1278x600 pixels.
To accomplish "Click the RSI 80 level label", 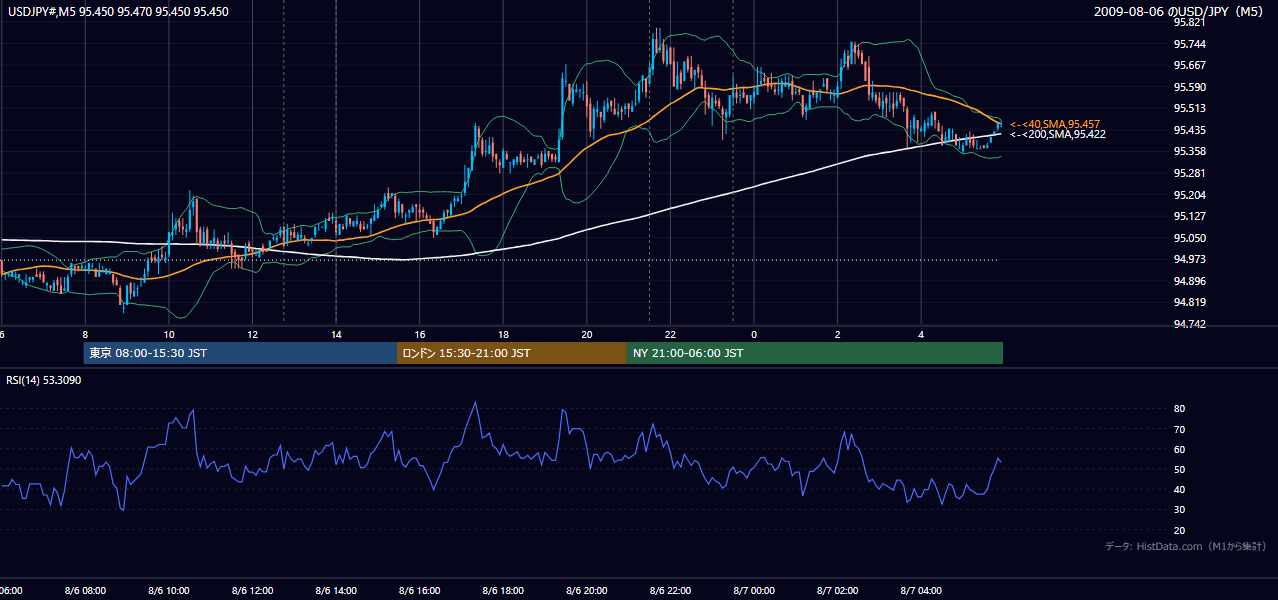I will (x=1179, y=409).
